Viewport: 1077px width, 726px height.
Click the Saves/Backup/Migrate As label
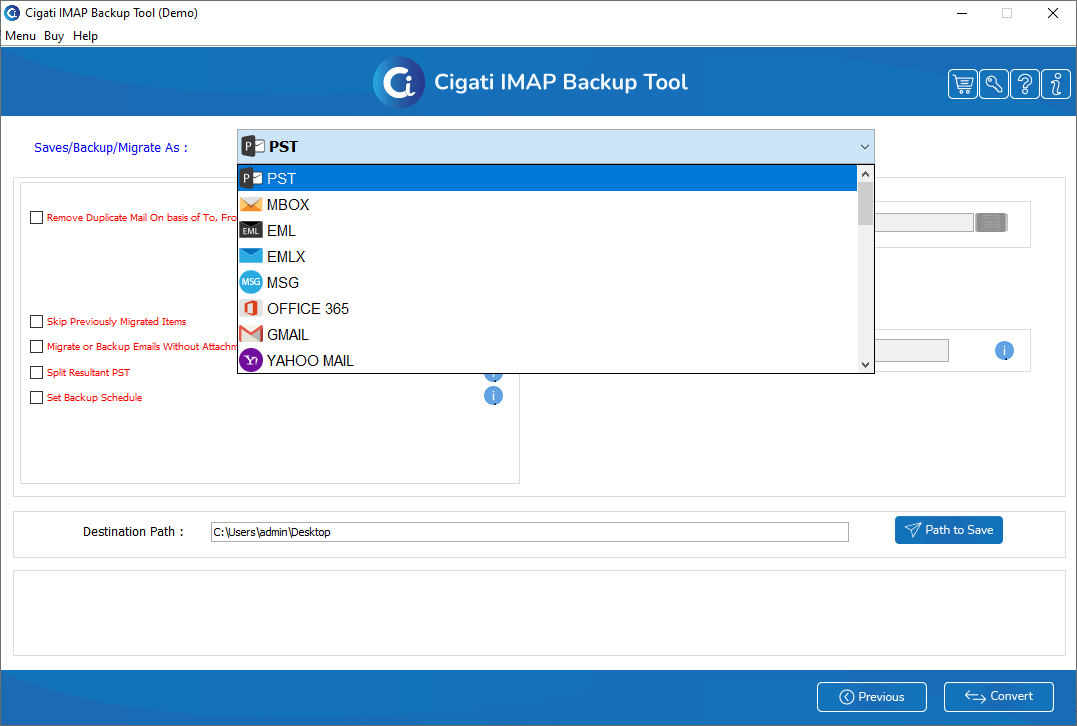[x=111, y=148]
